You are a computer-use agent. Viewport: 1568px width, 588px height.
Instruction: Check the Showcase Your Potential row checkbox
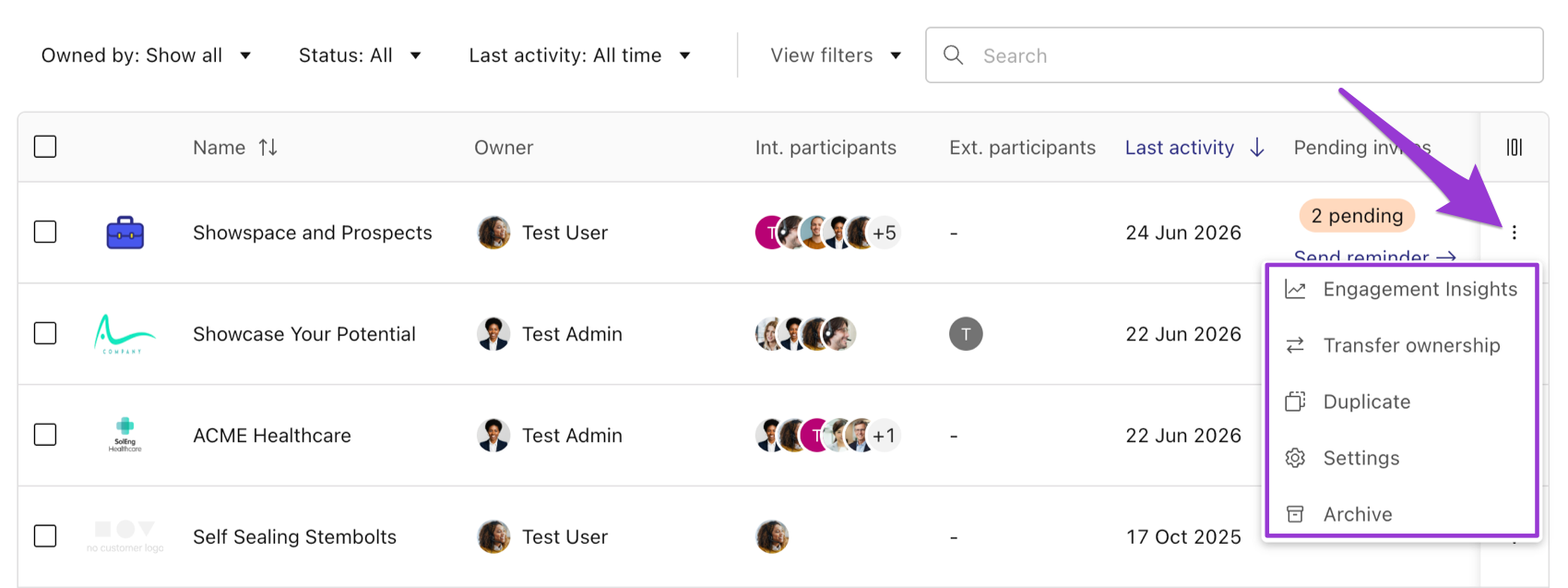coord(45,333)
